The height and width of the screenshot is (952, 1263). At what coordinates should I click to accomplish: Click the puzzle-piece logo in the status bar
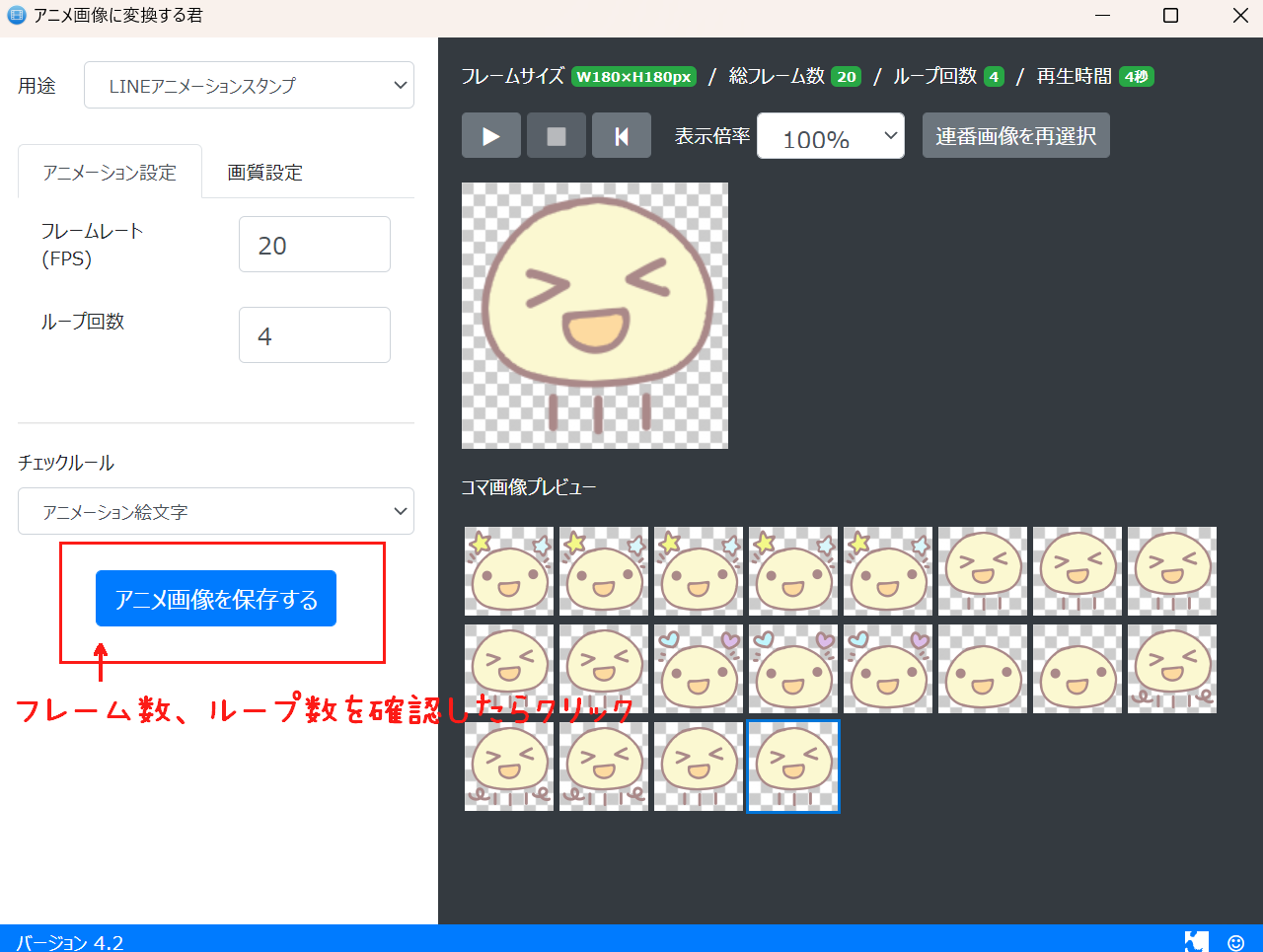click(1196, 942)
